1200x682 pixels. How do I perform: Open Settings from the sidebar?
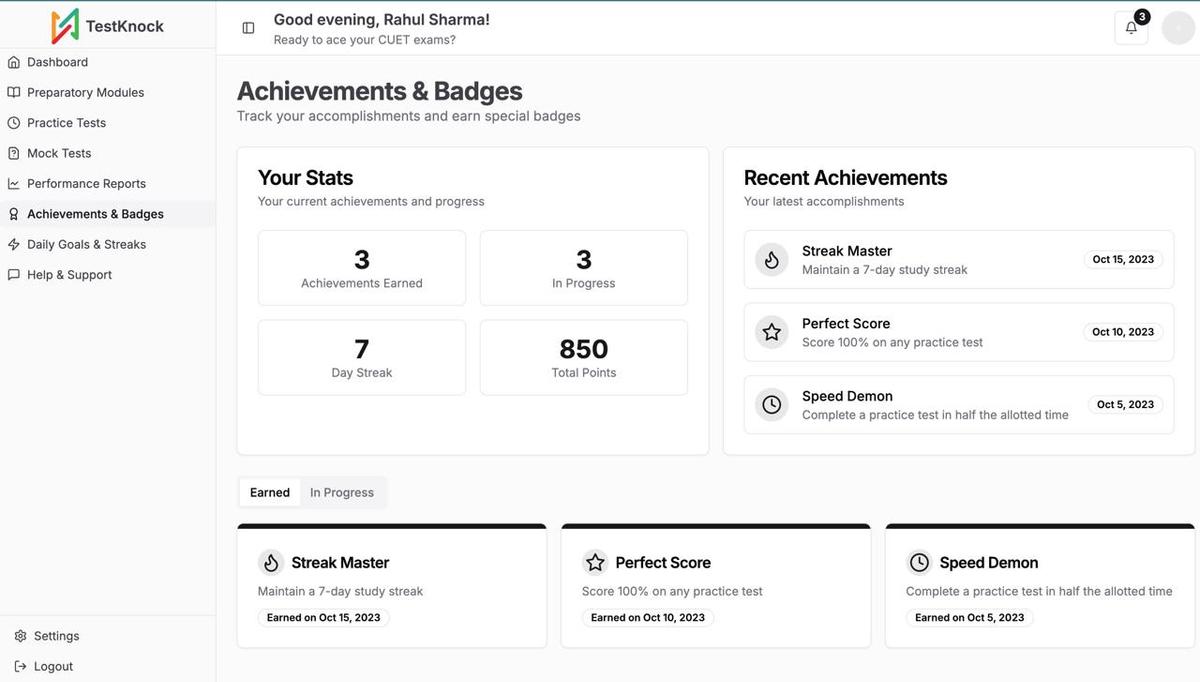(57, 635)
